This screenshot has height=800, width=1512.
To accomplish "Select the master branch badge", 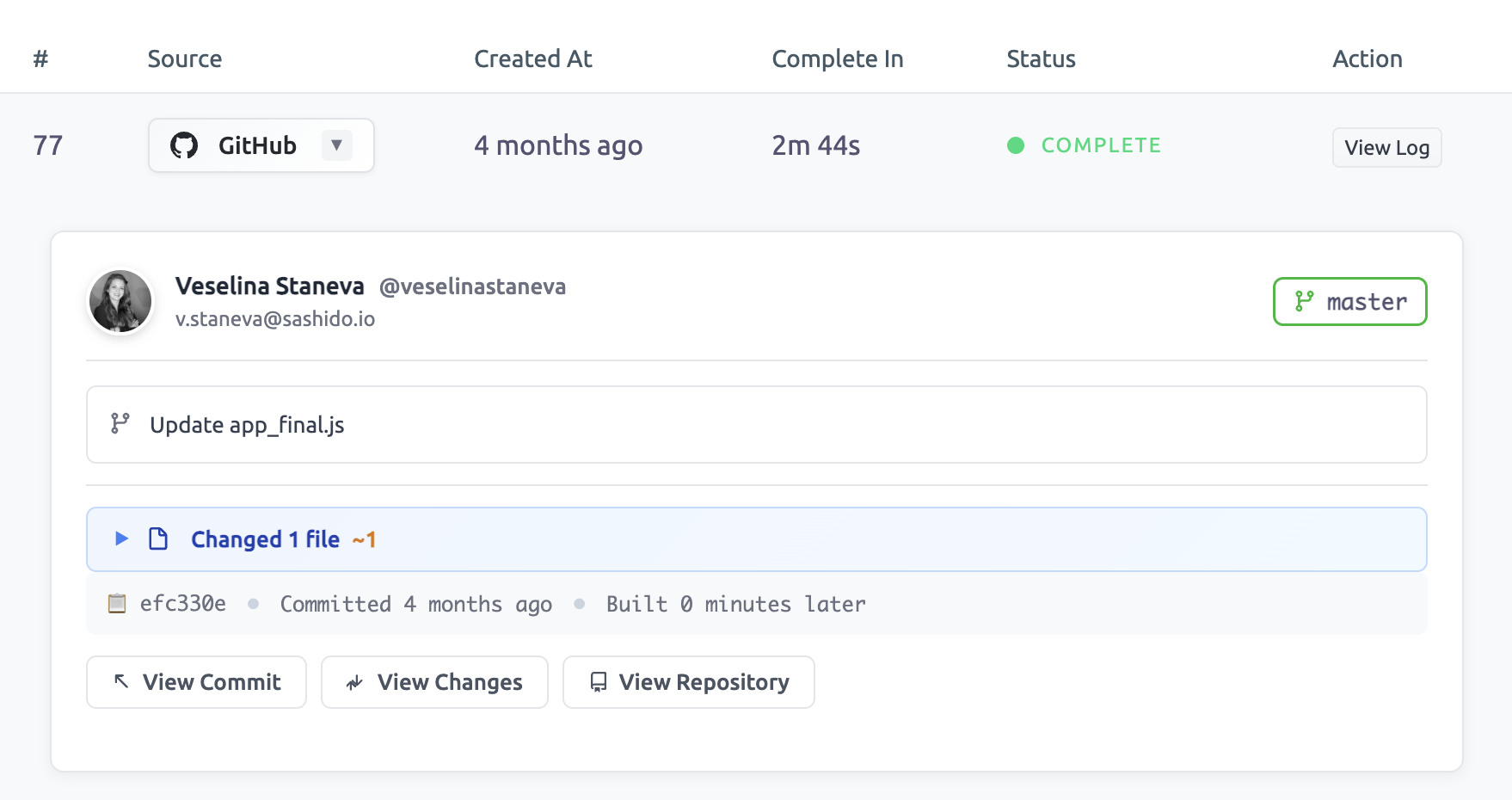I will (1349, 301).
